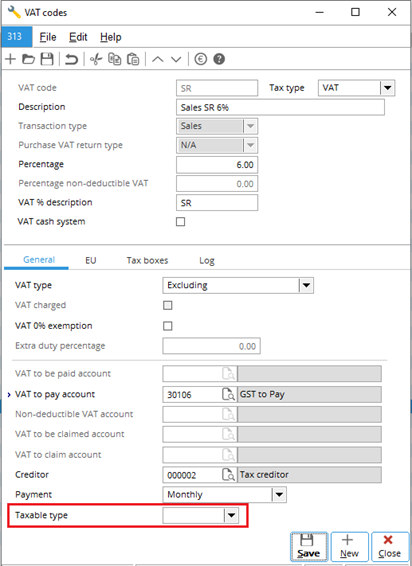The width and height of the screenshot is (412, 566).
Task: Open the Edit menu
Action: pos(78,37)
